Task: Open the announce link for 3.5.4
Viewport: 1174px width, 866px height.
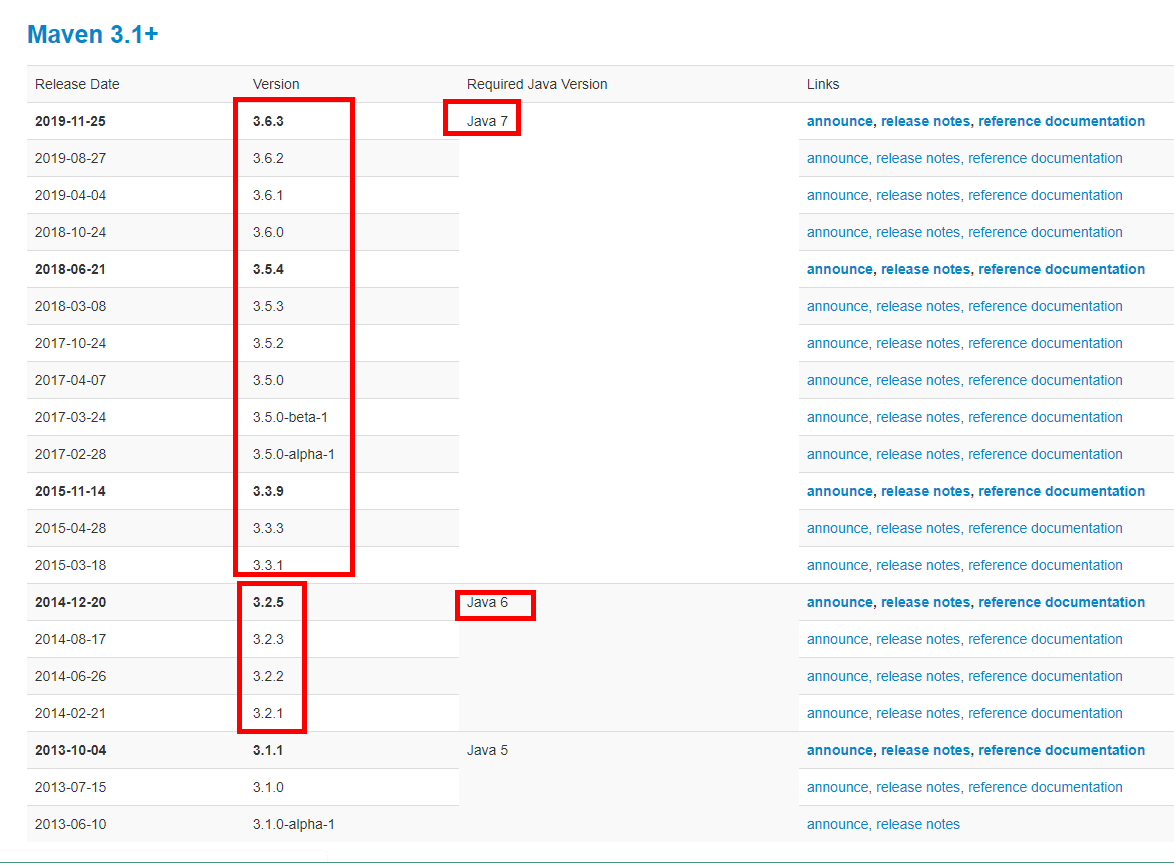Action: click(x=839, y=269)
